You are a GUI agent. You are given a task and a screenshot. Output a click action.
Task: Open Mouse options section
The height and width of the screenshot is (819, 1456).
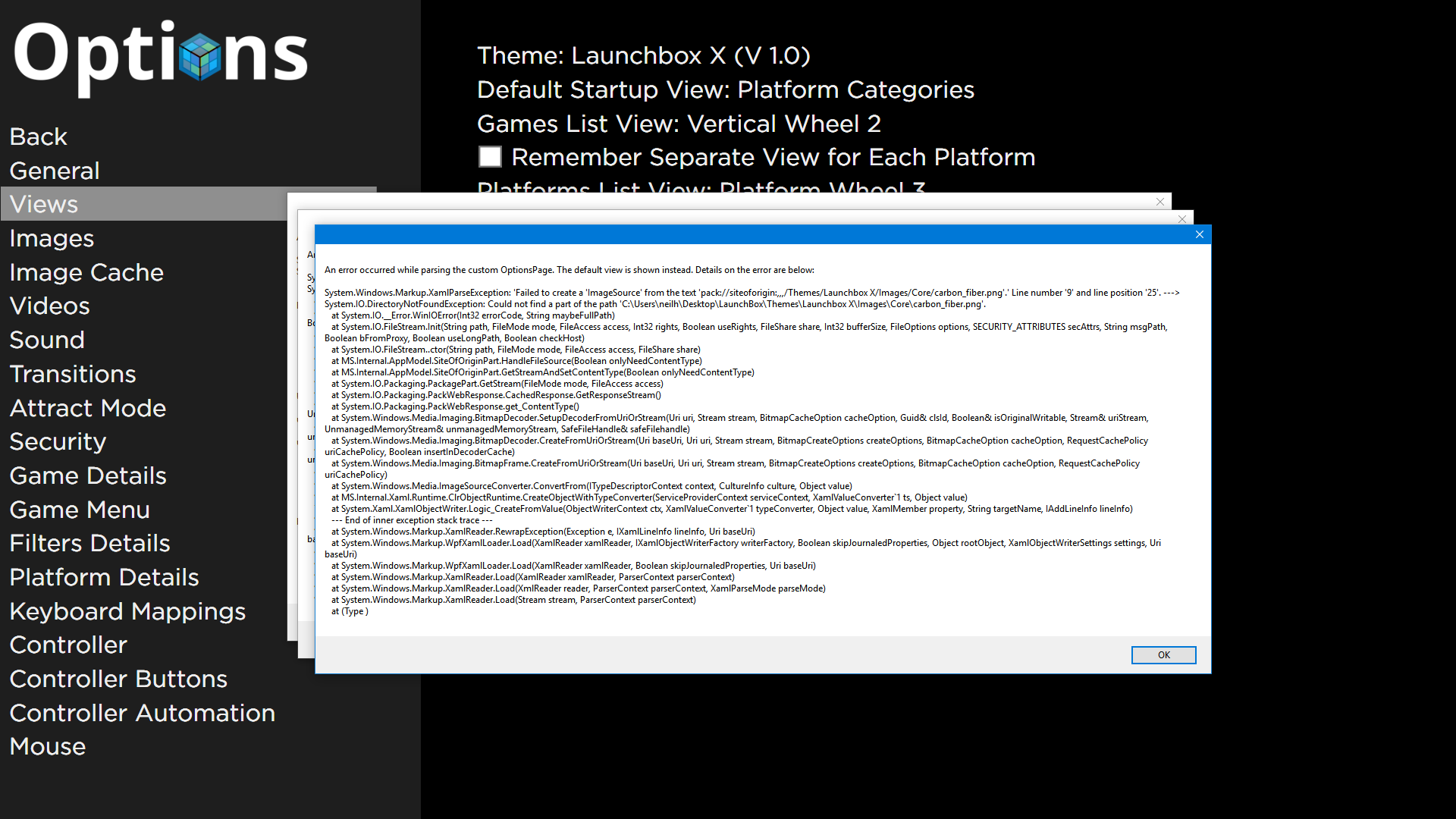(x=48, y=746)
